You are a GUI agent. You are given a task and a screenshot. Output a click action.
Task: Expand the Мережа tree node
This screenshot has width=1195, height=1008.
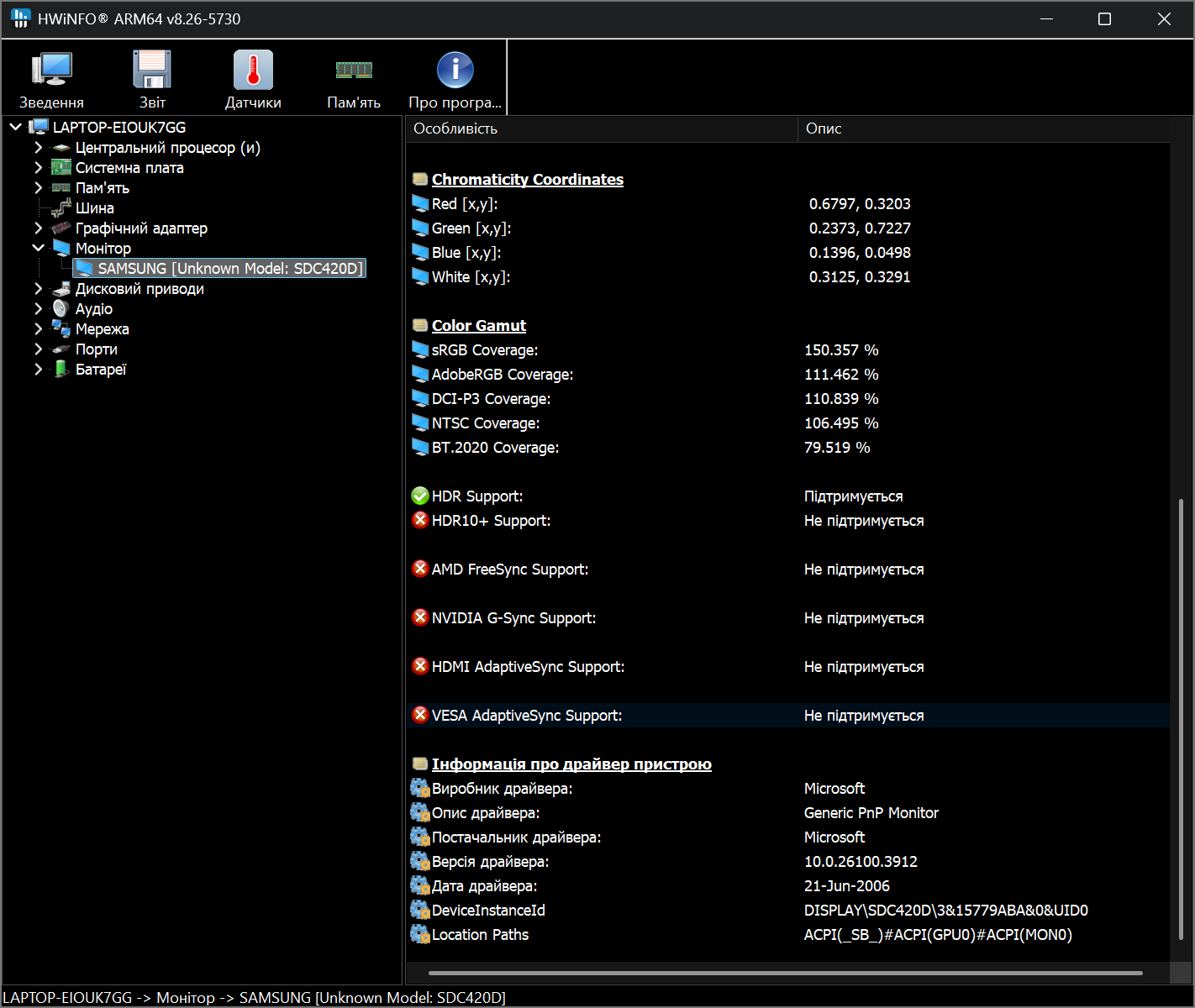coord(38,328)
